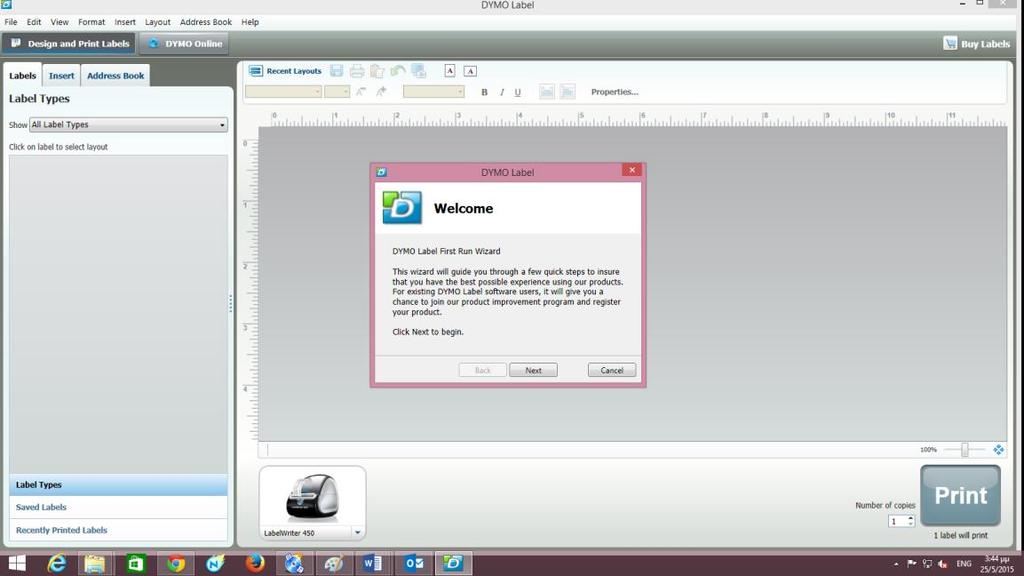This screenshot has width=1024, height=576.
Task: Open the Properties dialog
Action: tap(615, 92)
